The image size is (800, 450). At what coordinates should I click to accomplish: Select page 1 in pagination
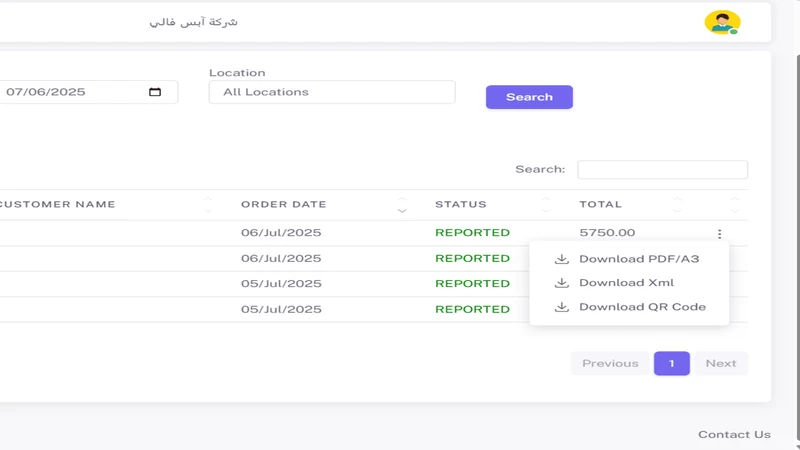pyautogui.click(x=671, y=363)
